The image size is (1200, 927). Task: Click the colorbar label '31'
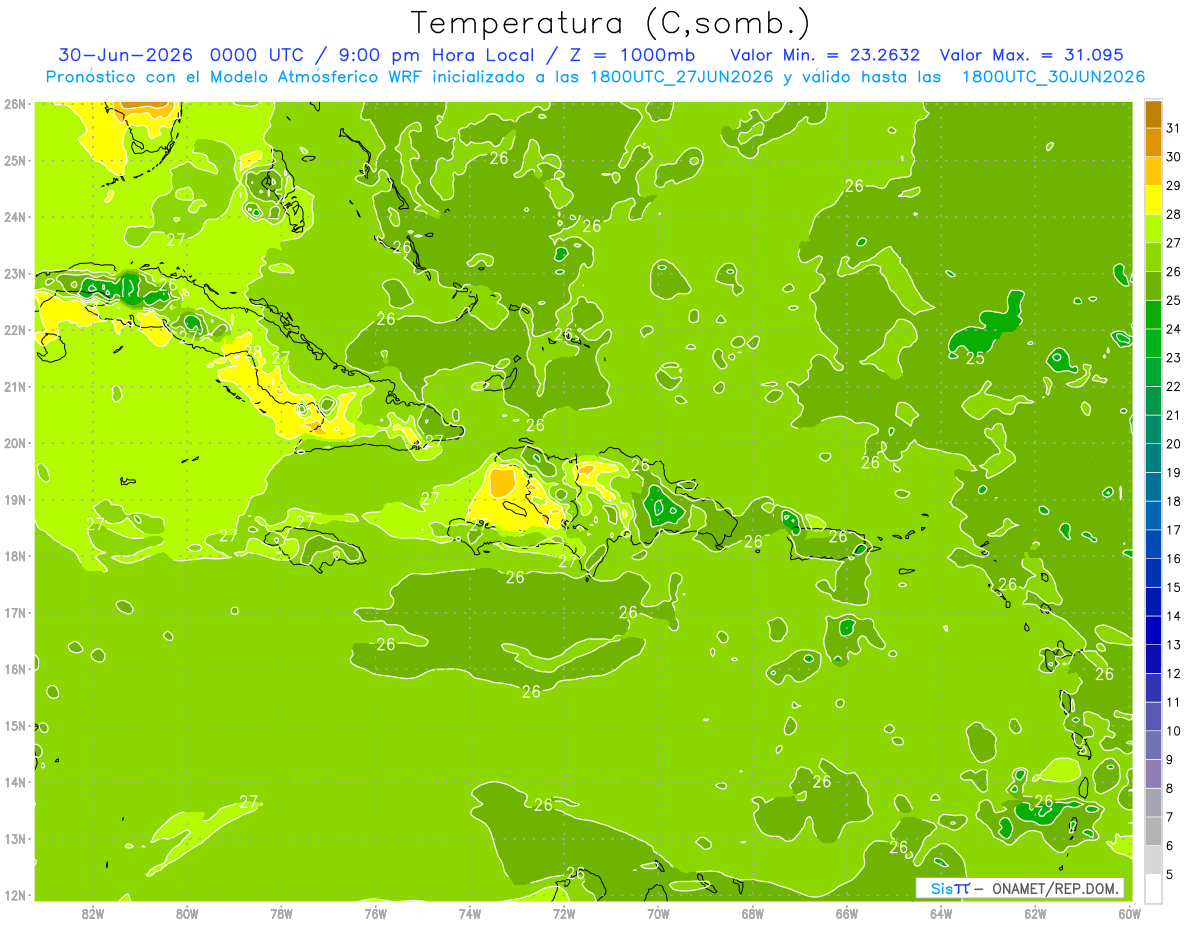pyautogui.click(x=1174, y=128)
